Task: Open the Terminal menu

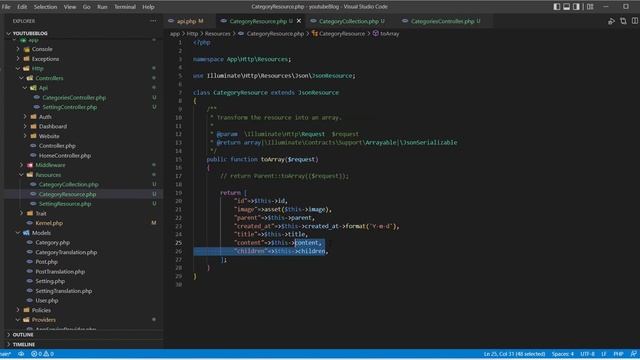Action: pyautogui.click(x=125, y=7)
